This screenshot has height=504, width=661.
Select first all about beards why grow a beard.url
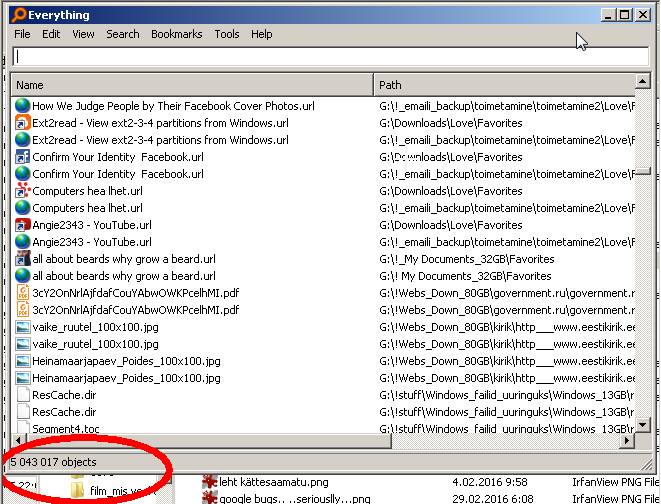pos(124,259)
